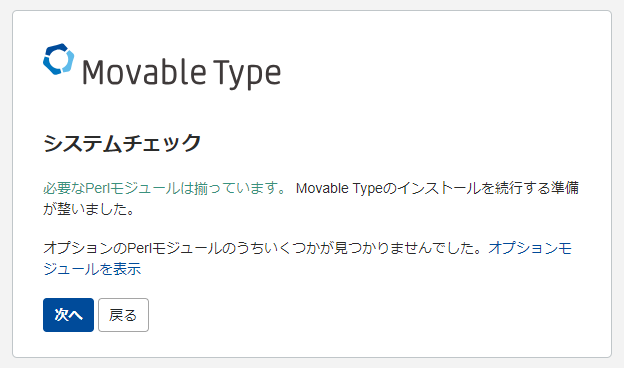Click the light blue segment of logo
624x368 pixels.
pos(68,60)
